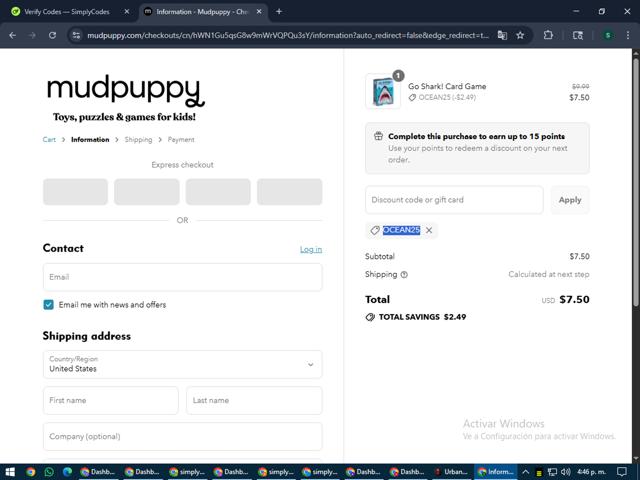Viewport: 640px width, 480px height.
Task: Click the Information breadcrumb step
Action: click(90, 140)
